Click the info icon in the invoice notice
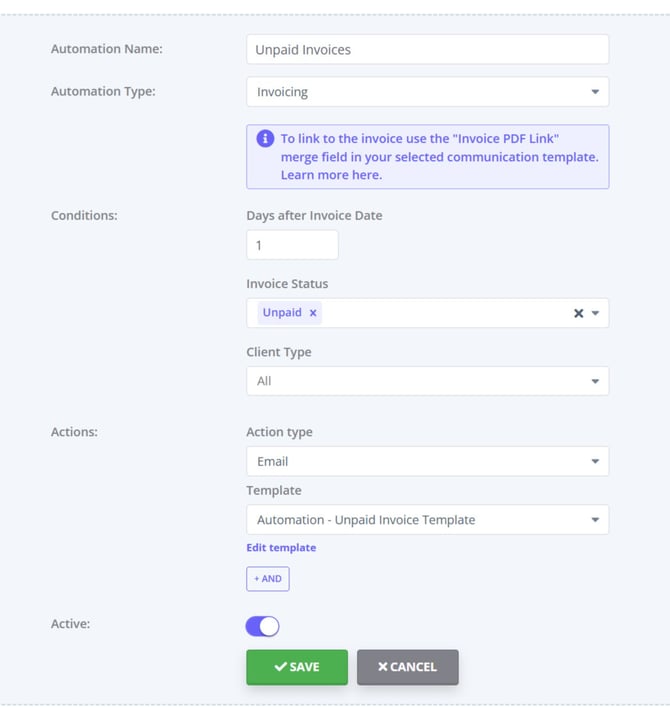 tap(265, 139)
